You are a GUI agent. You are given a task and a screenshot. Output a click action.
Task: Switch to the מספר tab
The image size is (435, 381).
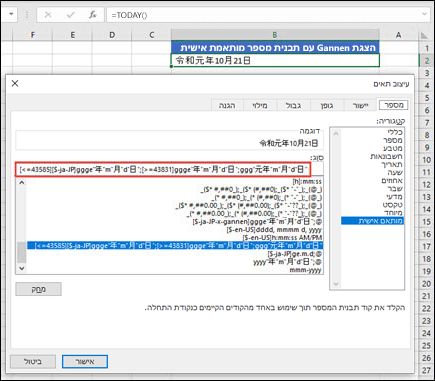tap(394, 105)
